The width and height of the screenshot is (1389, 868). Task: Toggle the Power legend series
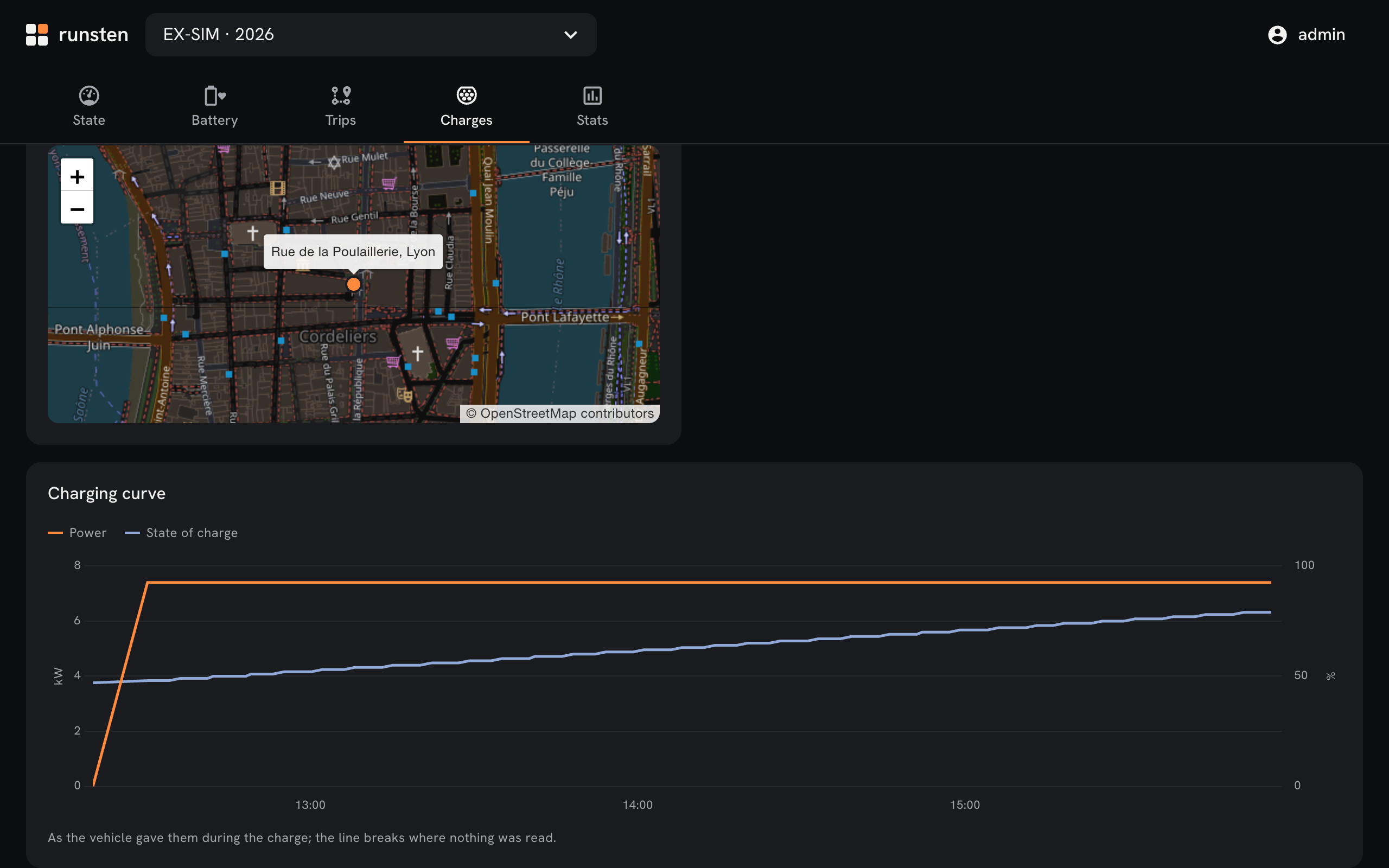(78, 533)
